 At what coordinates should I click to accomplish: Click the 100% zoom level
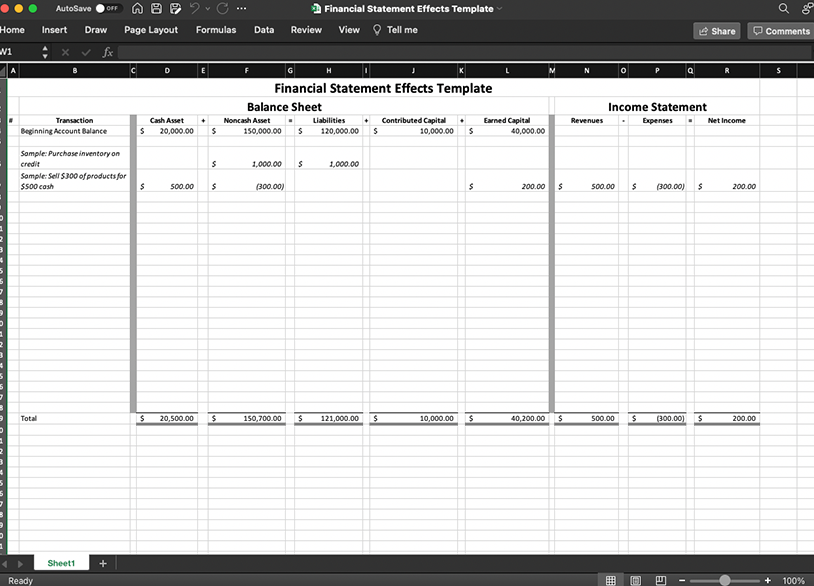pyautogui.click(x=793, y=580)
